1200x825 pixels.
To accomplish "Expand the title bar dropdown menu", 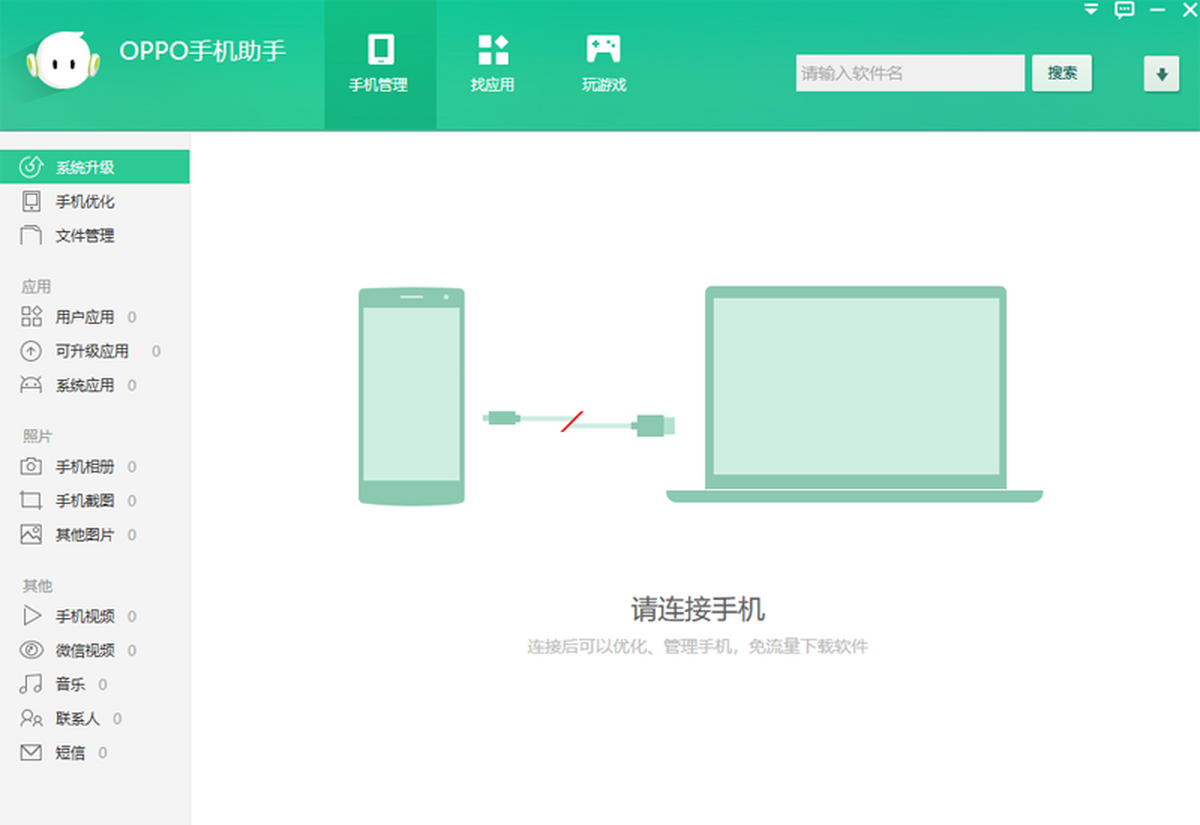I will pyautogui.click(x=1091, y=10).
